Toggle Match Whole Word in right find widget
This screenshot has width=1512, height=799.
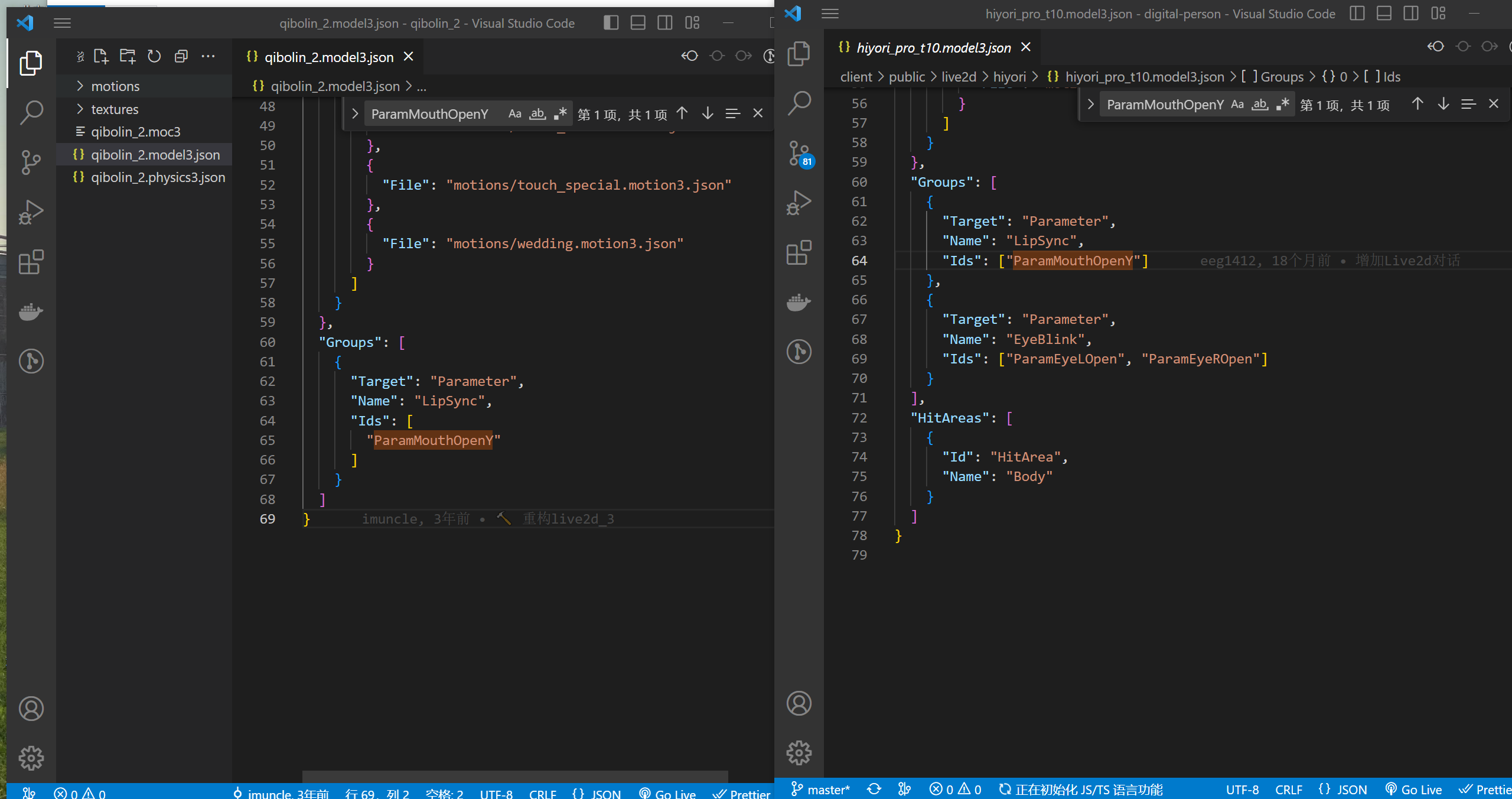1260,105
